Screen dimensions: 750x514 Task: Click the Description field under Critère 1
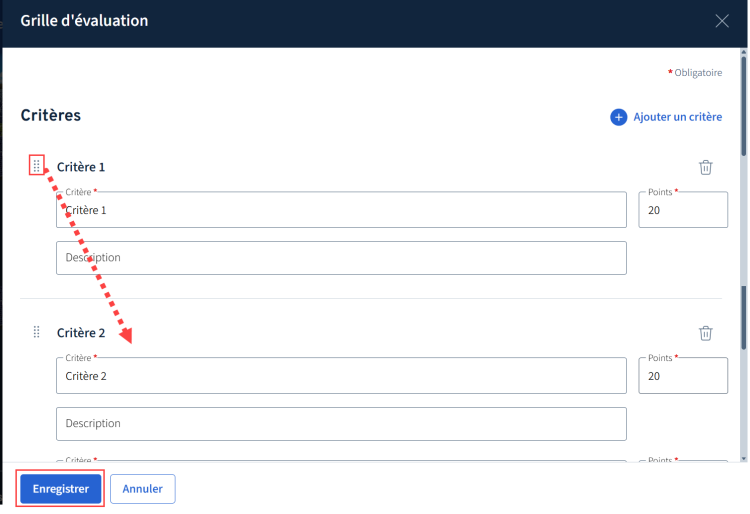click(x=341, y=258)
